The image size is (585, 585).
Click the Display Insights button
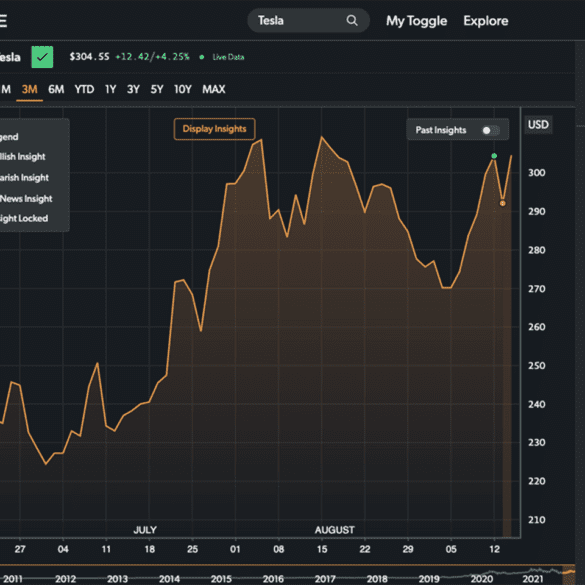click(215, 129)
